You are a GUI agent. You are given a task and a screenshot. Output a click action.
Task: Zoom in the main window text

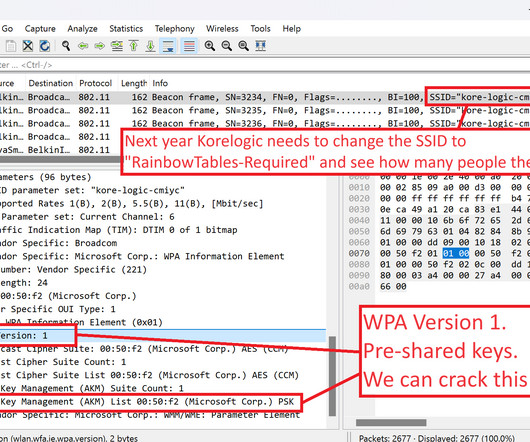tap(210, 46)
